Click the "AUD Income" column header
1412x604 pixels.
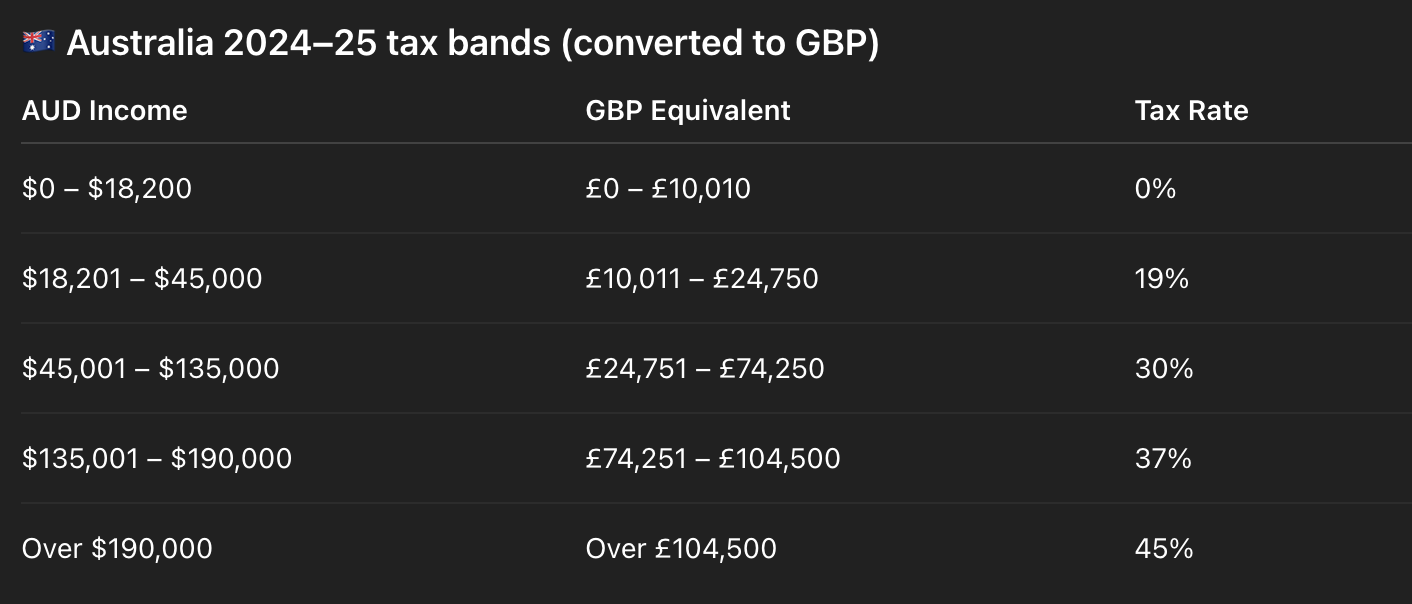(x=104, y=110)
